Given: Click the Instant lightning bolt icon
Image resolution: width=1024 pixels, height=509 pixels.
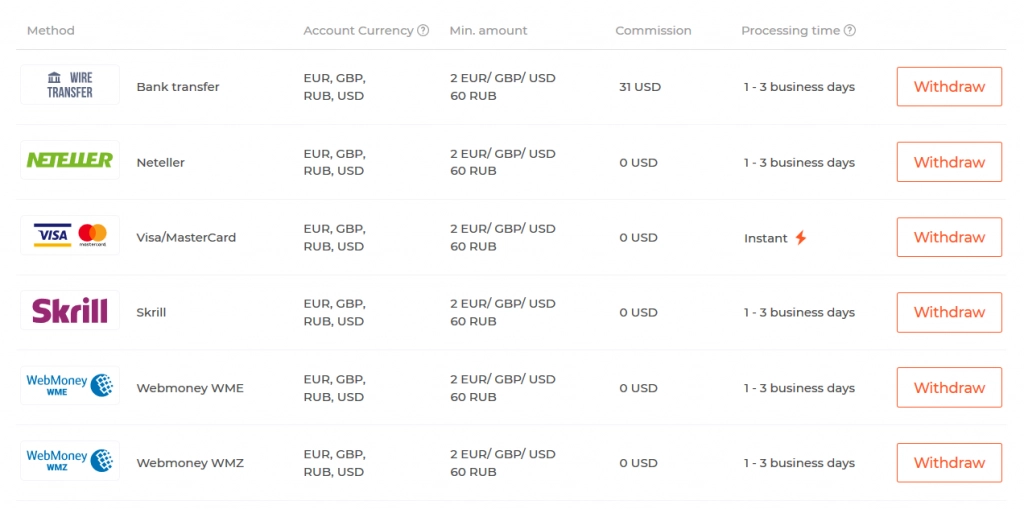Looking at the screenshot, I should (800, 238).
